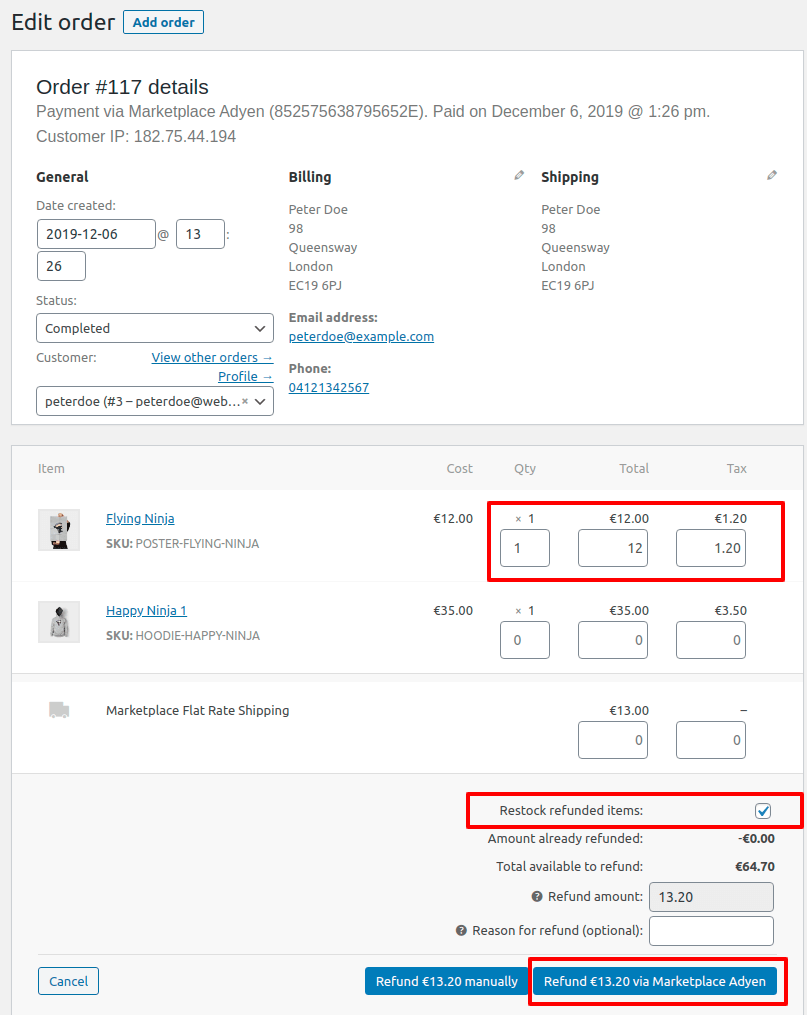Expand the order Status dropdown

tap(155, 328)
